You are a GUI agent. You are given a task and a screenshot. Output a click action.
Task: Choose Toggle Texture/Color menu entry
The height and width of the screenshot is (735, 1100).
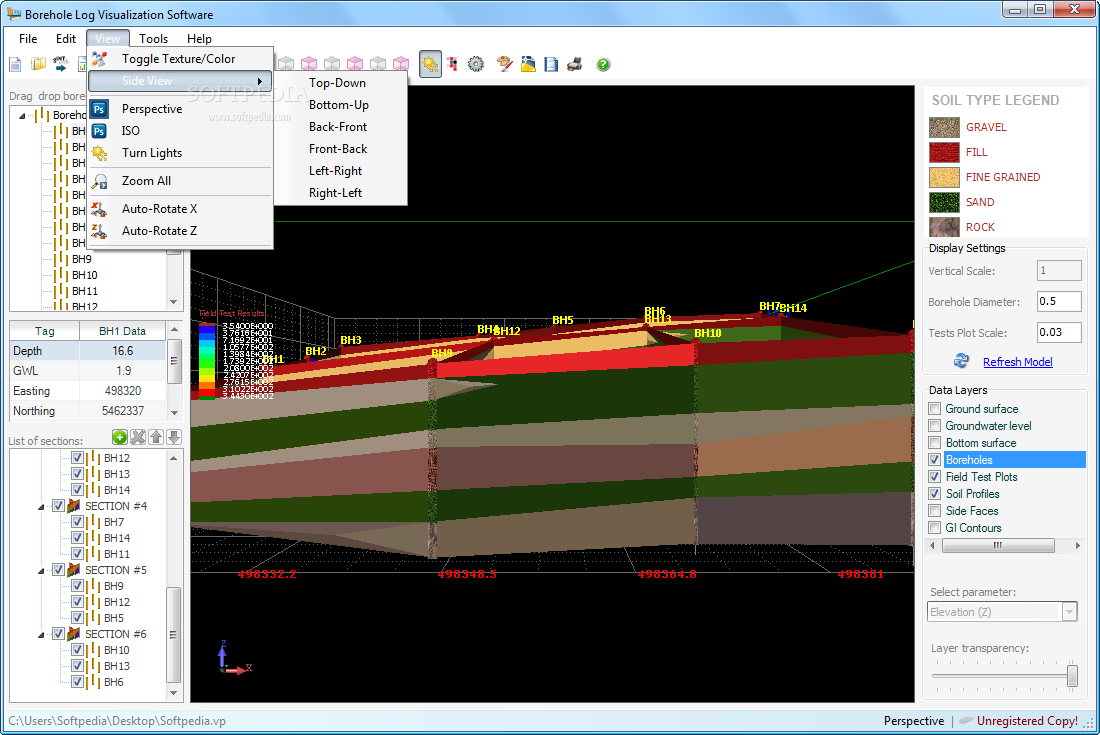(x=180, y=59)
